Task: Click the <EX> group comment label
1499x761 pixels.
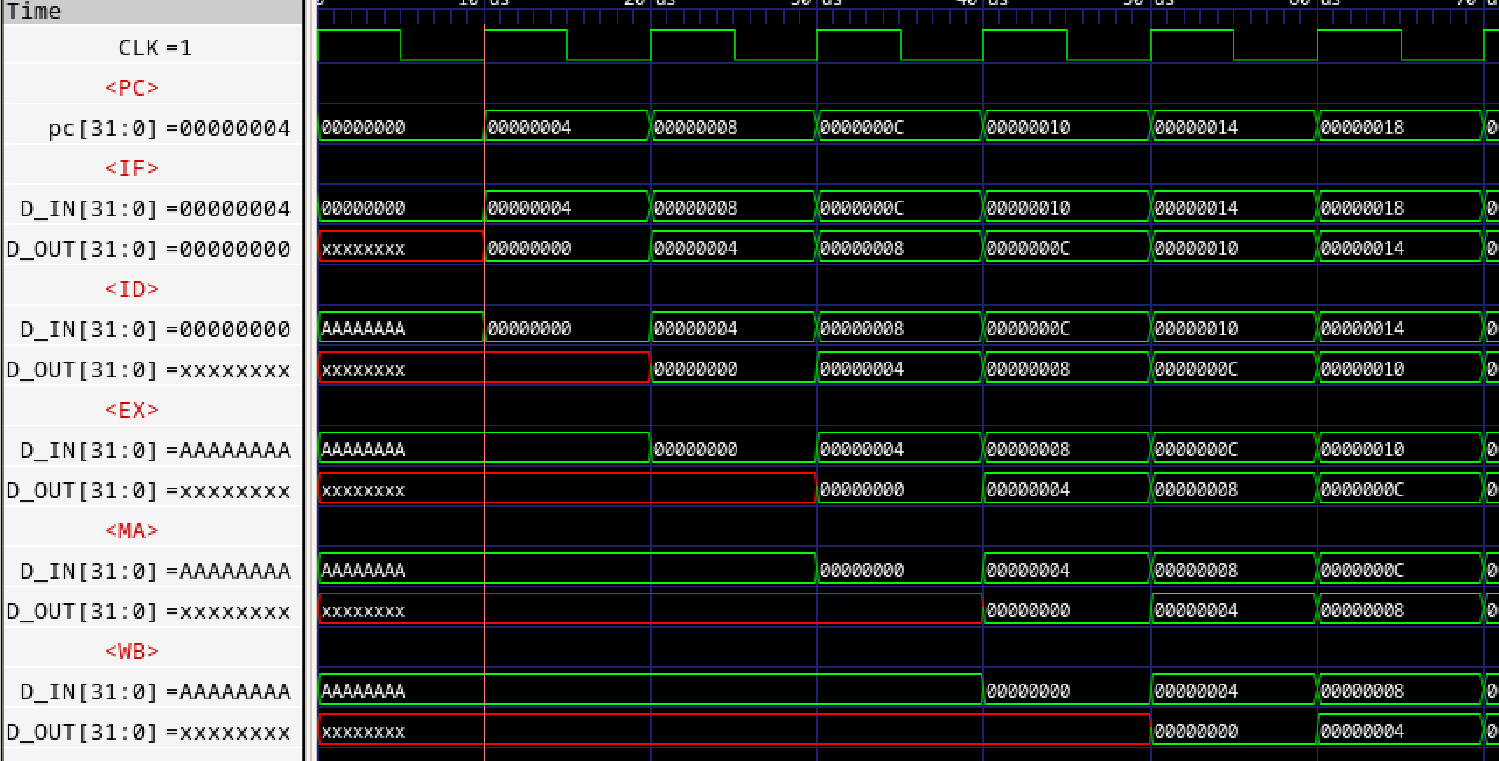Action: pyautogui.click(x=132, y=410)
